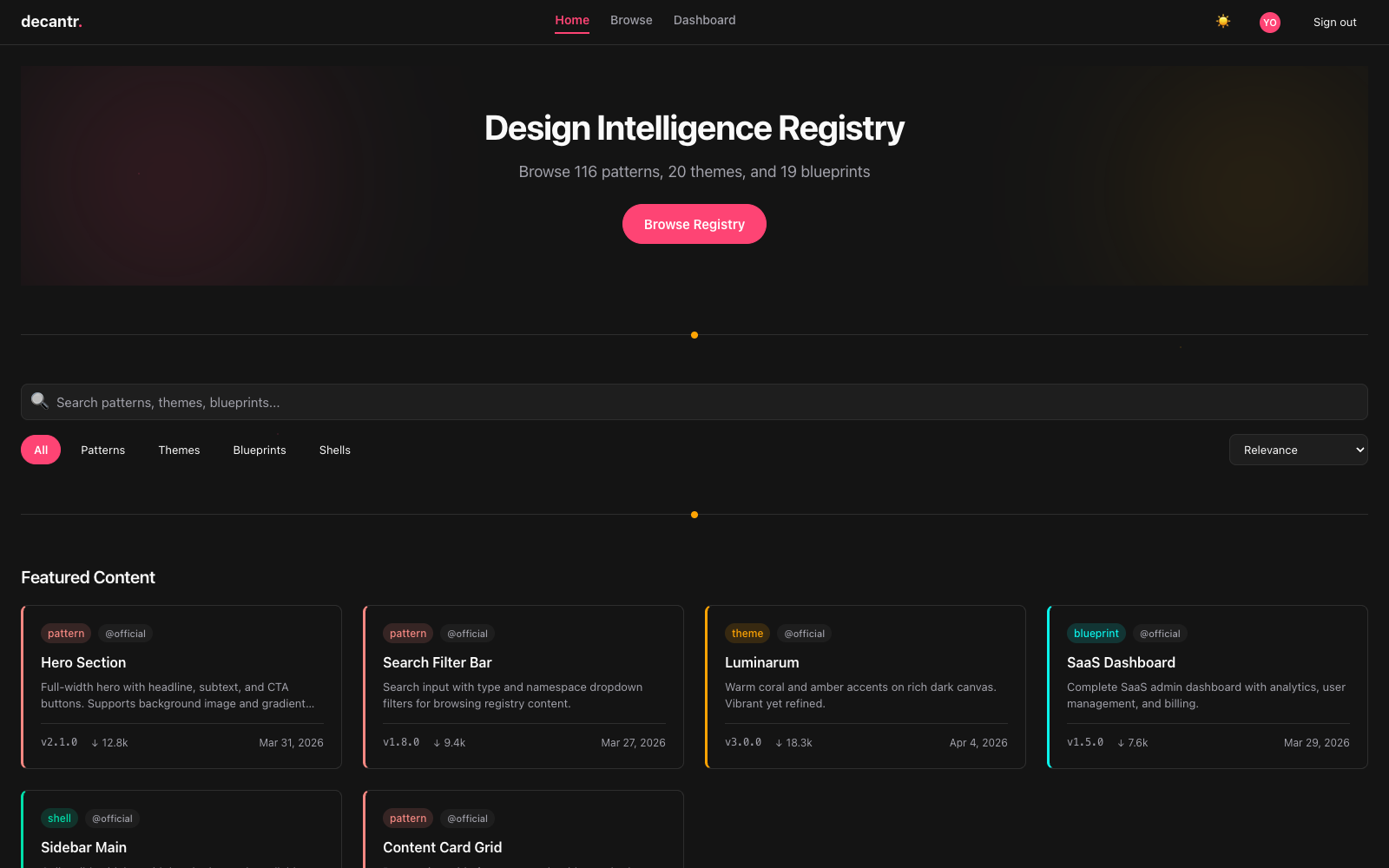1389x868 pixels.
Task: Click the Hero Section card description text
Action: point(178,695)
